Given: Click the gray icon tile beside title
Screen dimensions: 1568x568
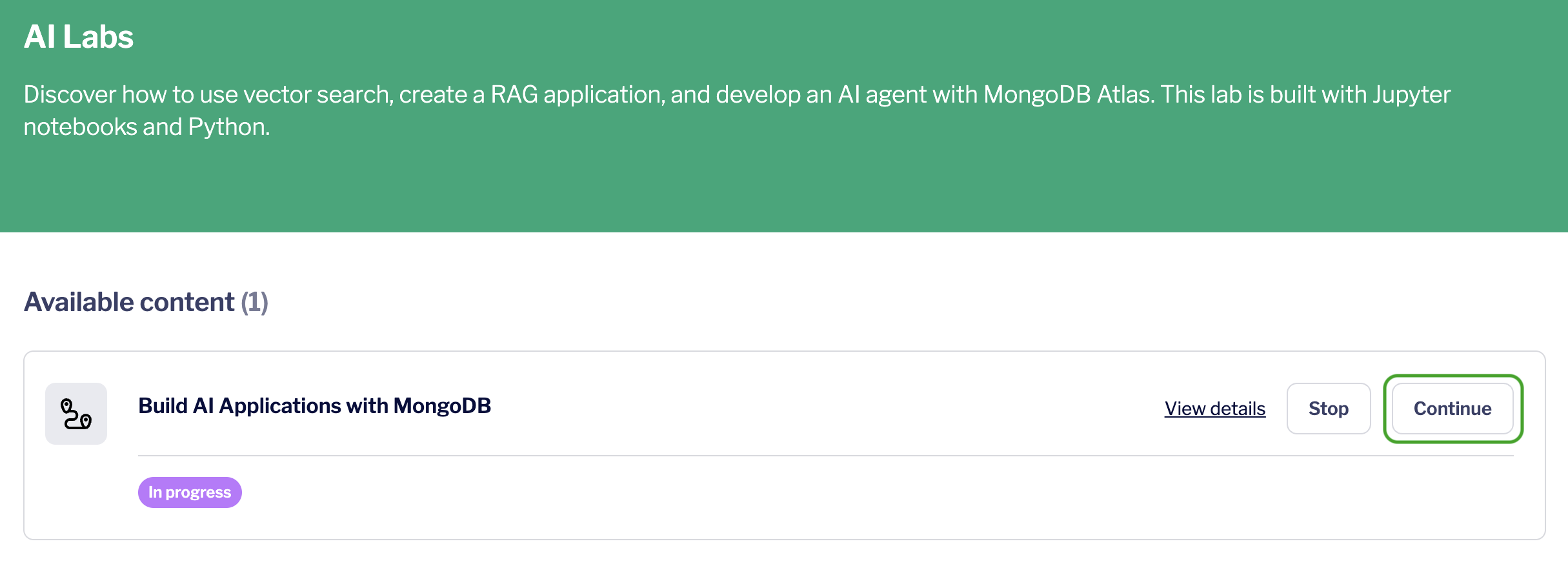Looking at the screenshot, I should [76, 414].
